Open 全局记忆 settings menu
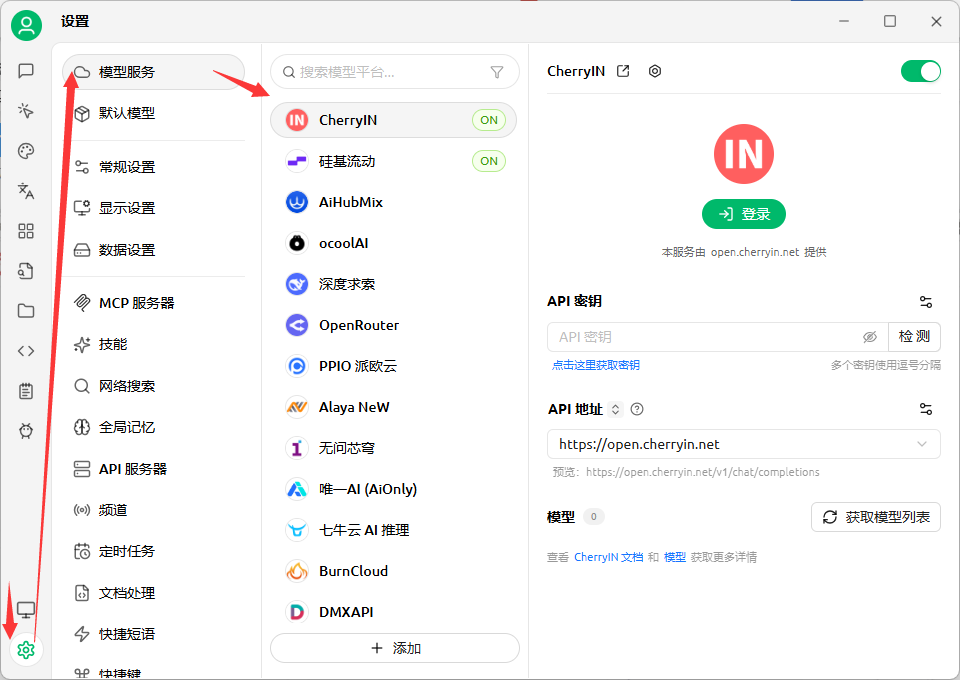This screenshot has width=960, height=680. click(x=153, y=427)
